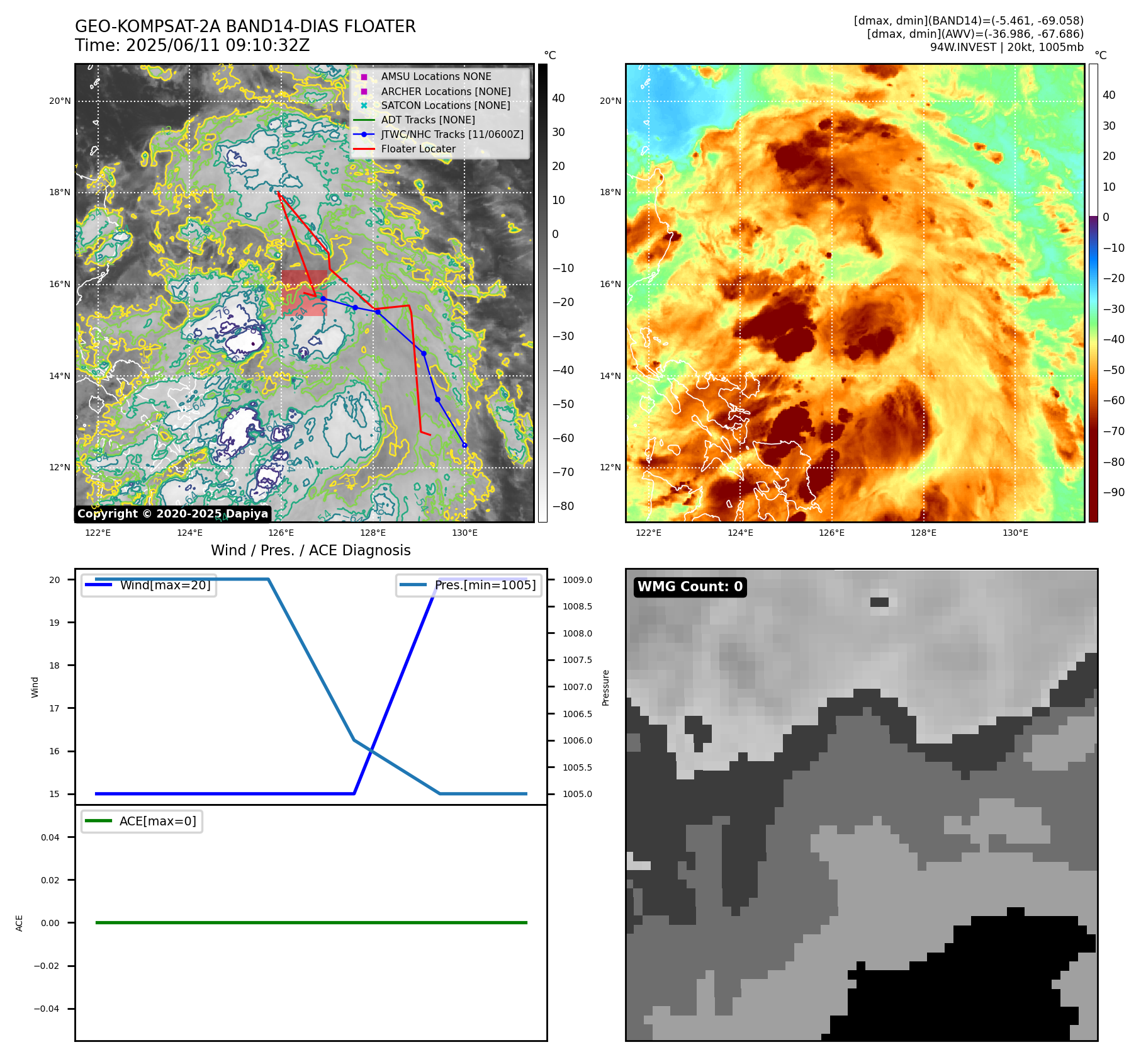Screen dimensions: 1141x1064
Task: Click the ARCHER Locations legend entry
Action: pos(446,91)
